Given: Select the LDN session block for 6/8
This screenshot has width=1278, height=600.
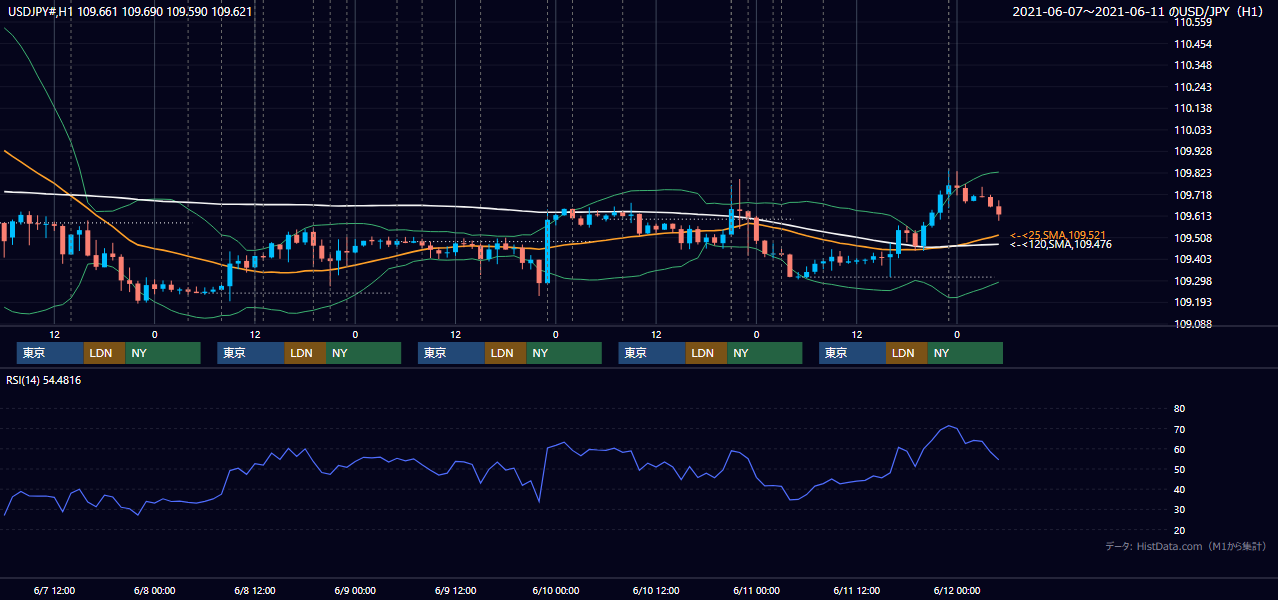Looking at the screenshot, I should [305, 353].
